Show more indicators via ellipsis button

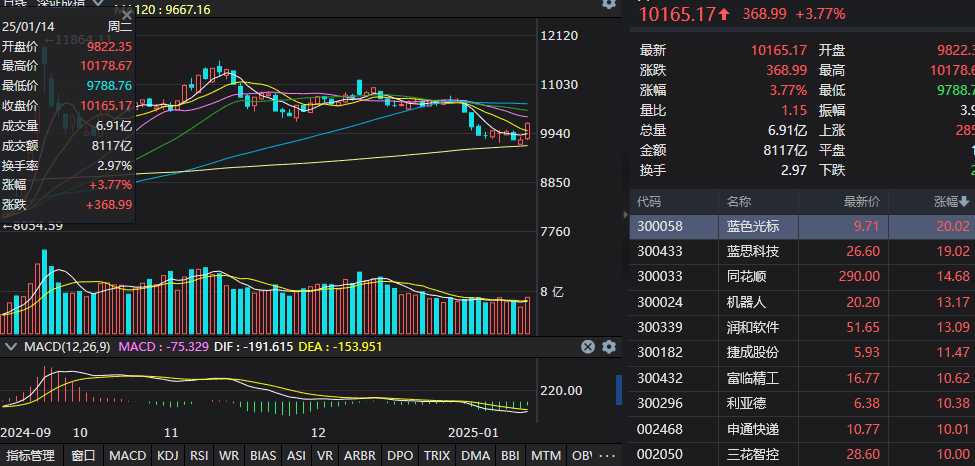(x=609, y=455)
